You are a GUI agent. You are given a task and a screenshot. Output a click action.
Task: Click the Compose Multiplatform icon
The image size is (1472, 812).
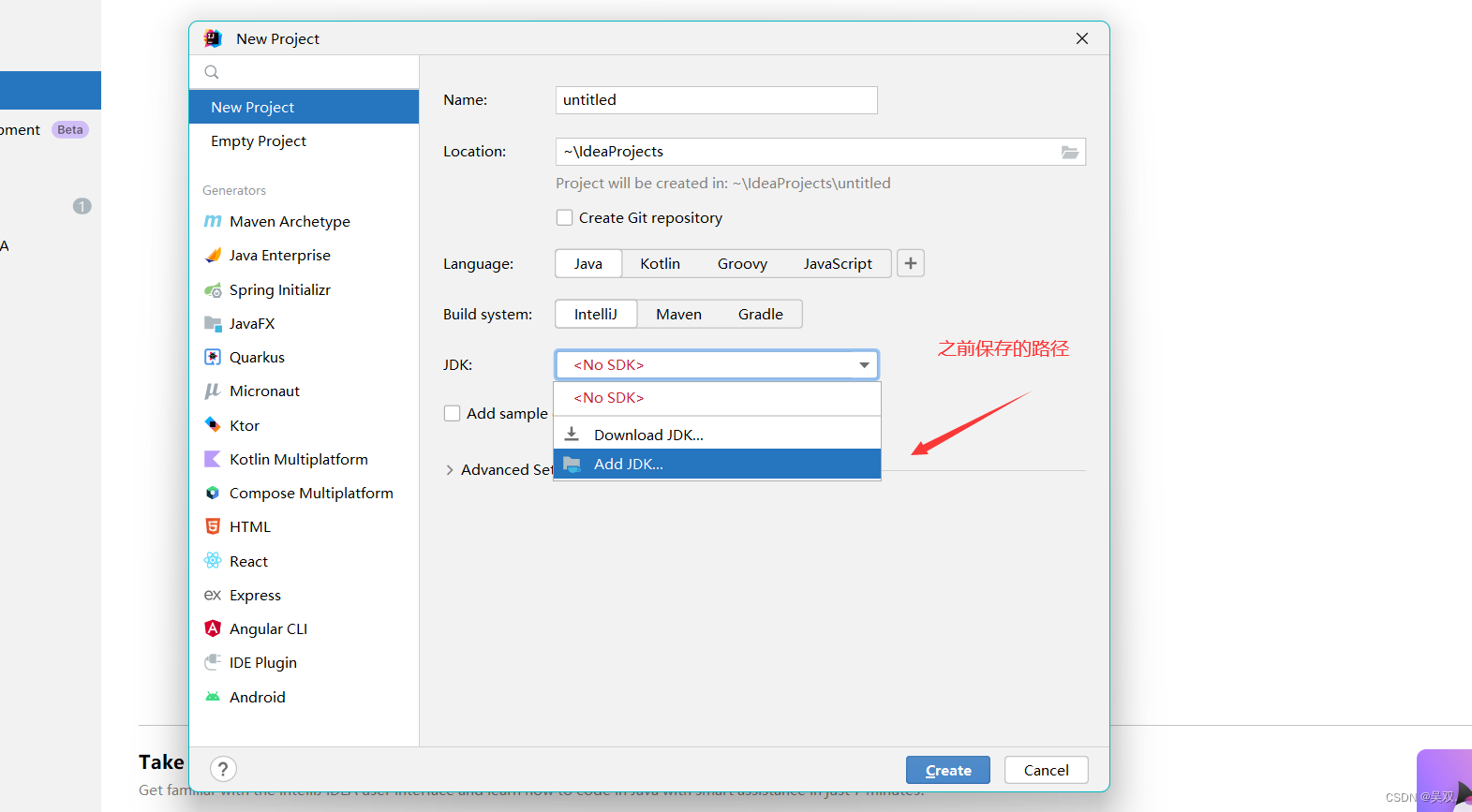tap(213, 493)
